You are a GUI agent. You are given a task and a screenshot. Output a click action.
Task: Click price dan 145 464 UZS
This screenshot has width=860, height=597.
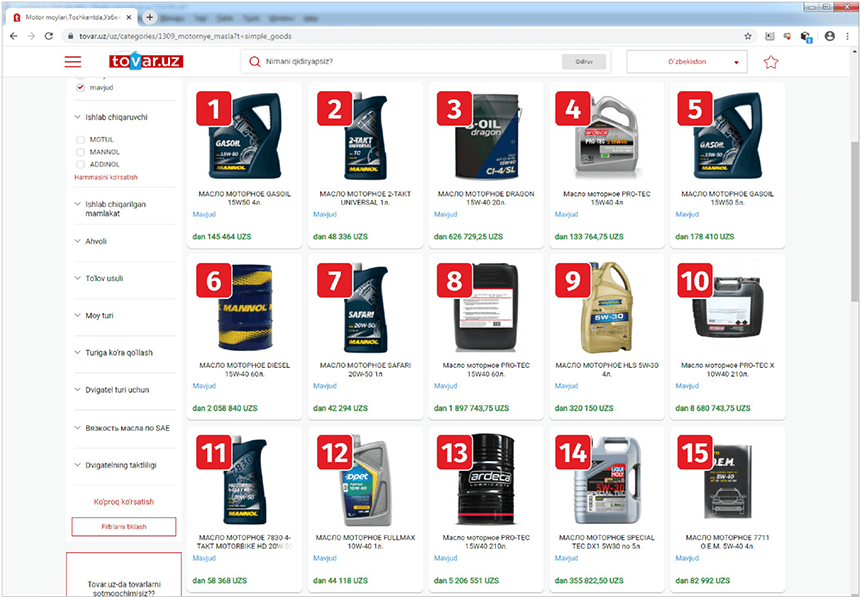click(x=222, y=236)
